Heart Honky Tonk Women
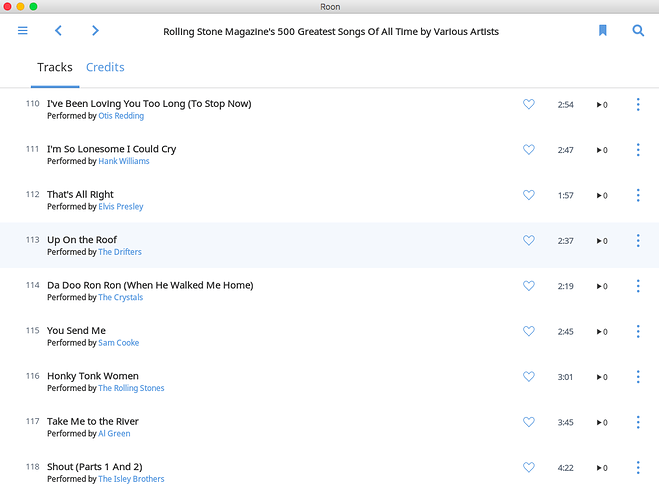659x500 pixels. 529,376
